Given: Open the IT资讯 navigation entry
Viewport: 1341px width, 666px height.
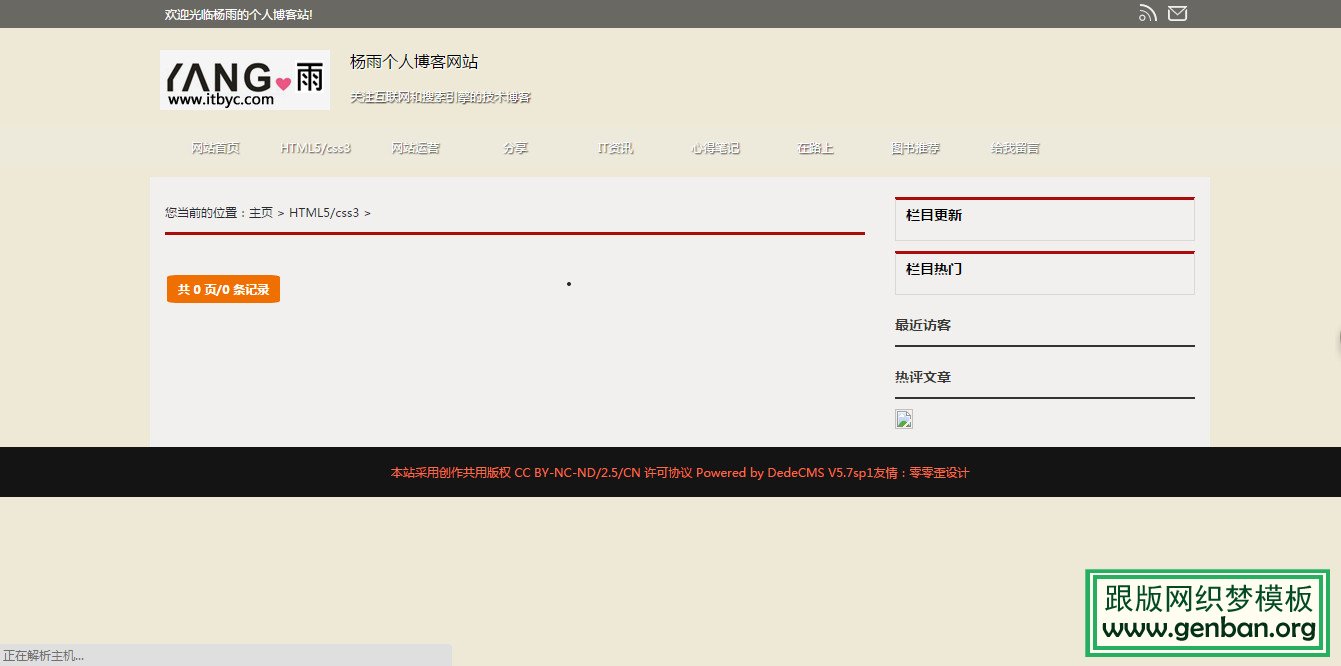Looking at the screenshot, I should [614, 147].
